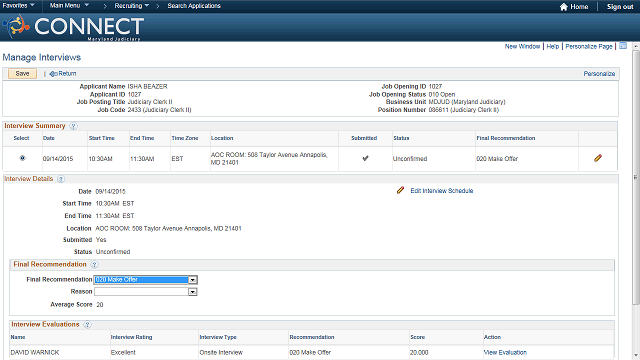Click Interview Evaluations help question-mark icon

coord(87,324)
